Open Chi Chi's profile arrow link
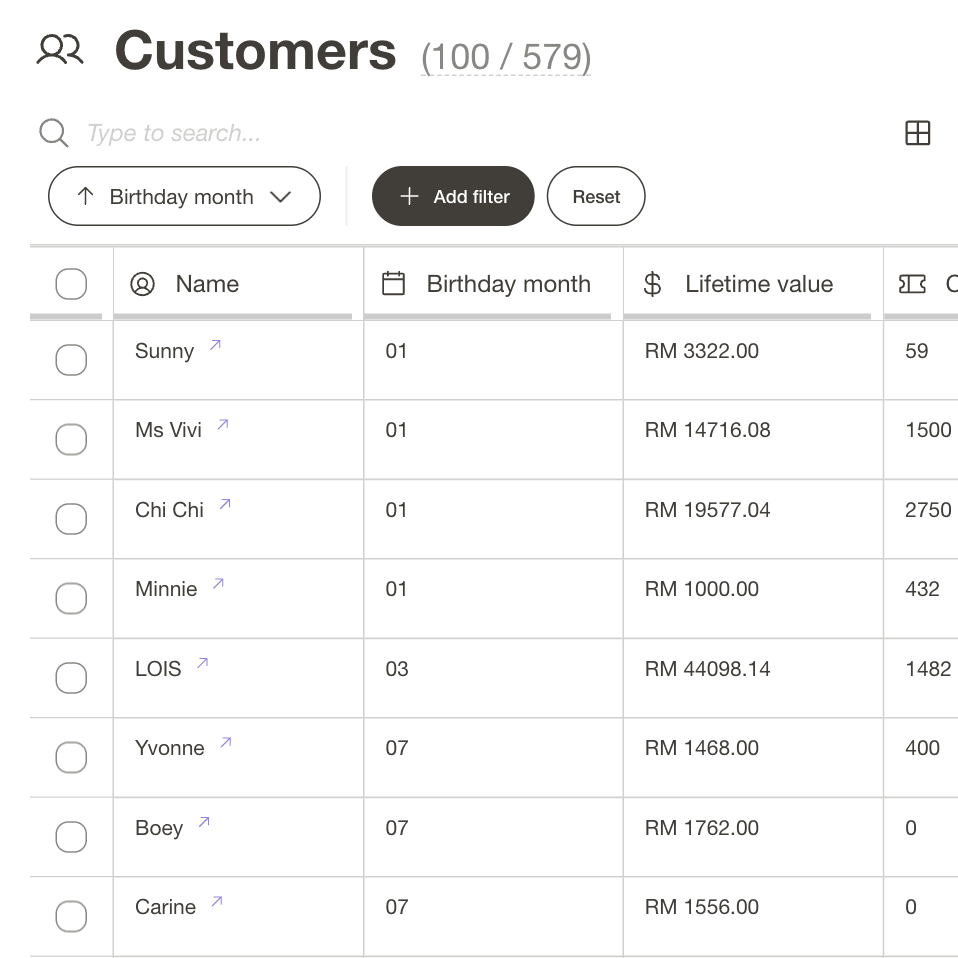The image size is (958, 958). (x=225, y=504)
